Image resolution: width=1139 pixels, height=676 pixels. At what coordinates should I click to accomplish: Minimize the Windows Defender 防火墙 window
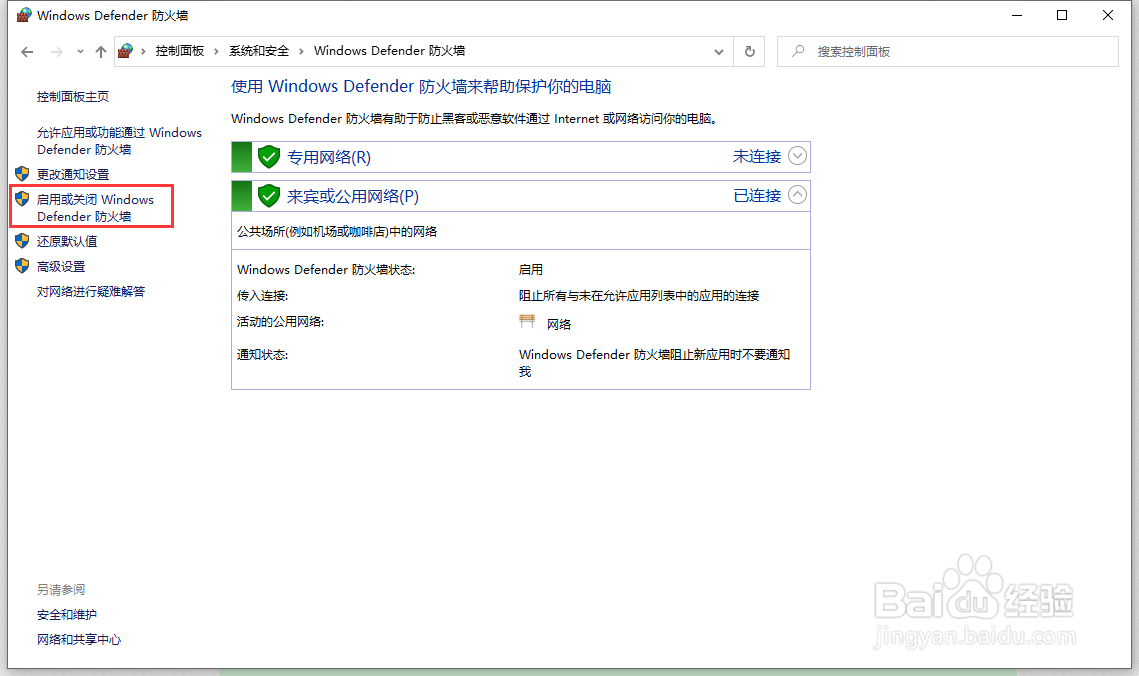tap(1017, 15)
